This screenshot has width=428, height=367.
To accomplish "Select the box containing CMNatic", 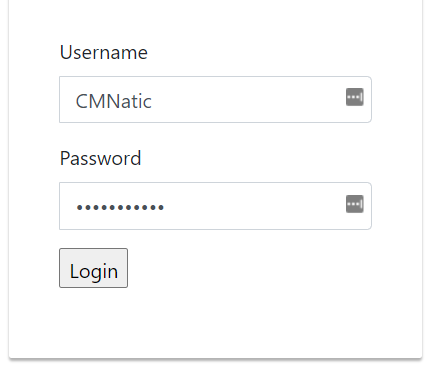I will (215, 99).
